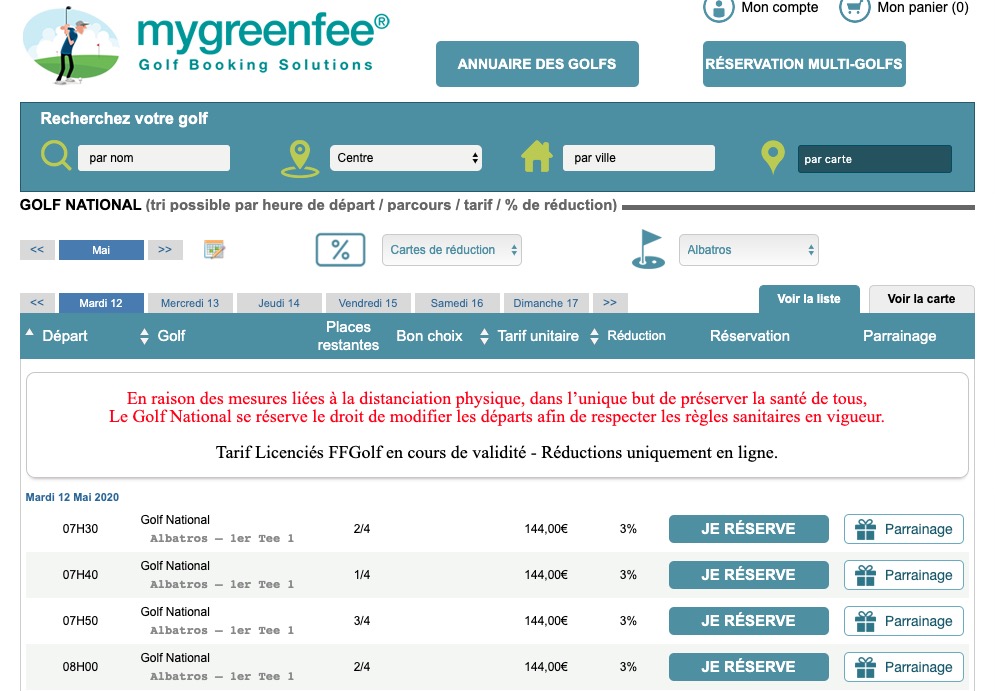Viewport: 995px width, 691px height.
Task: Click the 144,00€ price for 07H40
Action: click(x=546, y=575)
